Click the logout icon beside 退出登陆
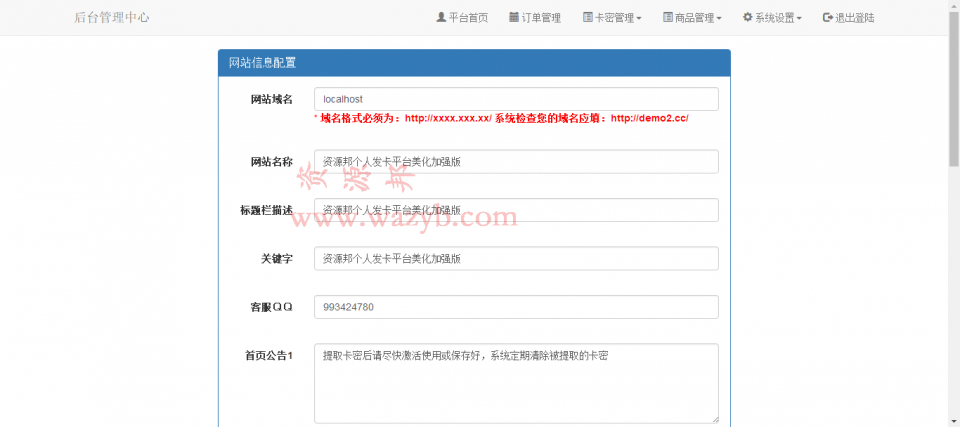 [828, 17]
